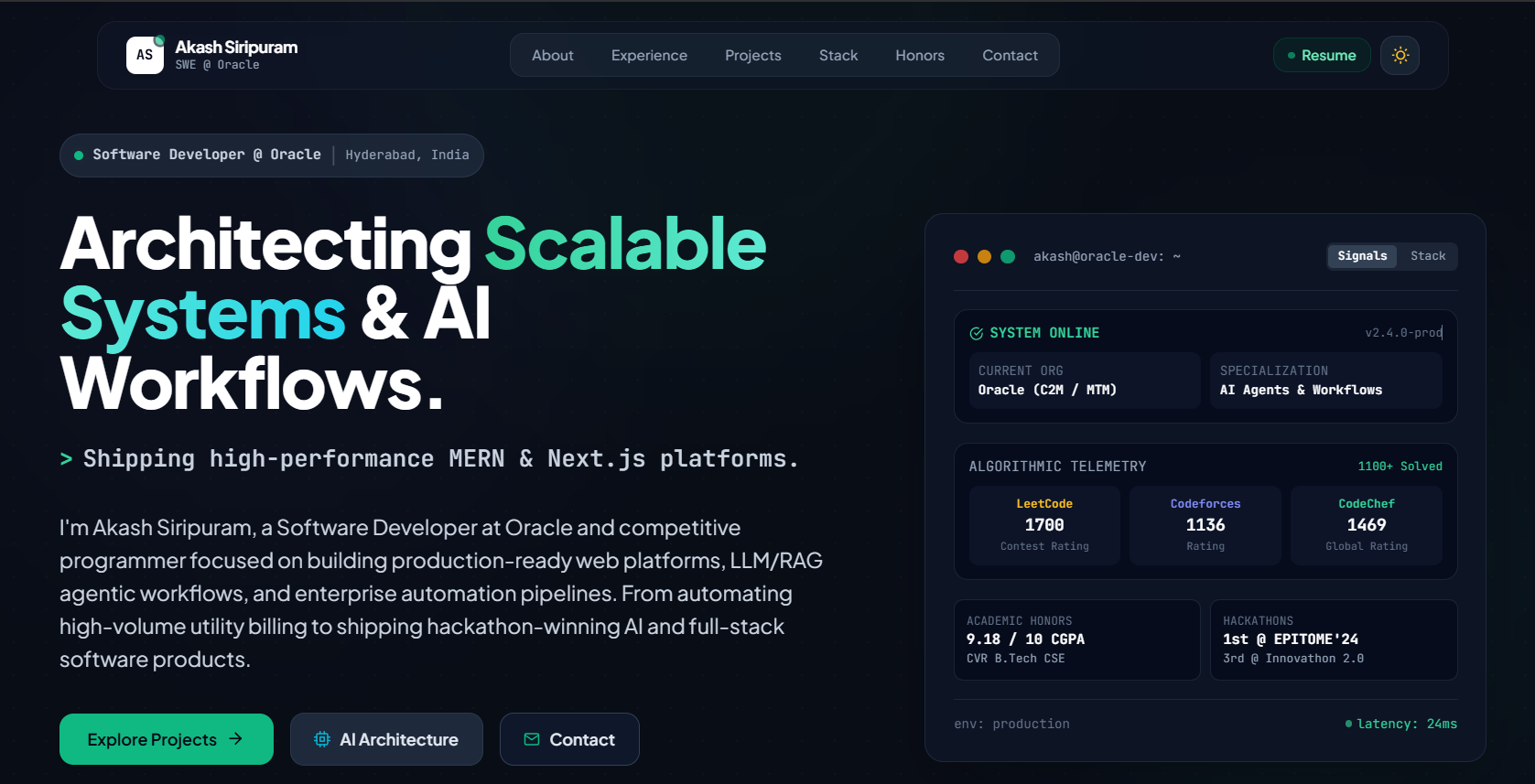The image size is (1535, 784).
Task: Open the Projects nav item
Action: pos(752,56)
